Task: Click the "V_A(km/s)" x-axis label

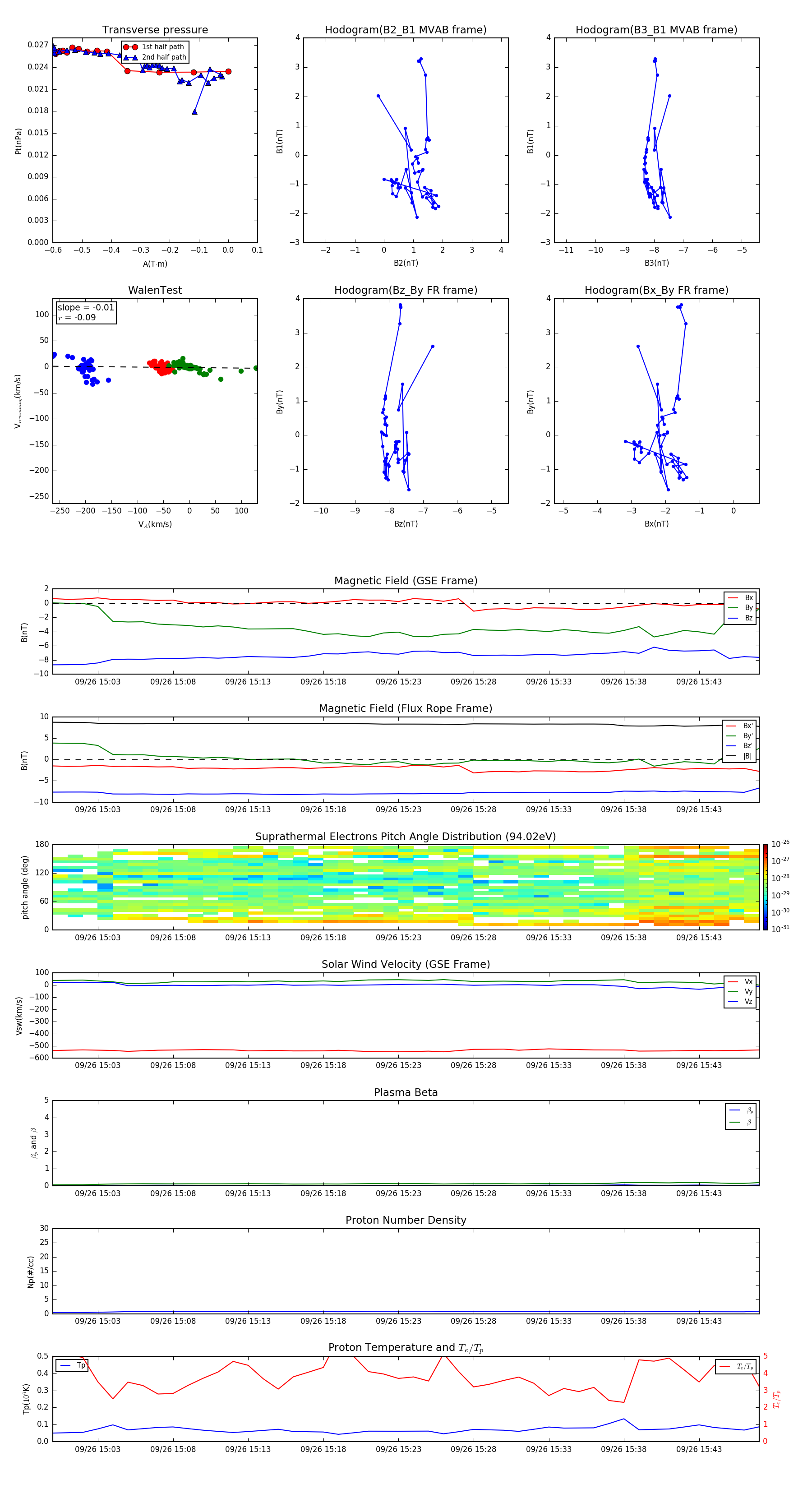Action: 155,524
